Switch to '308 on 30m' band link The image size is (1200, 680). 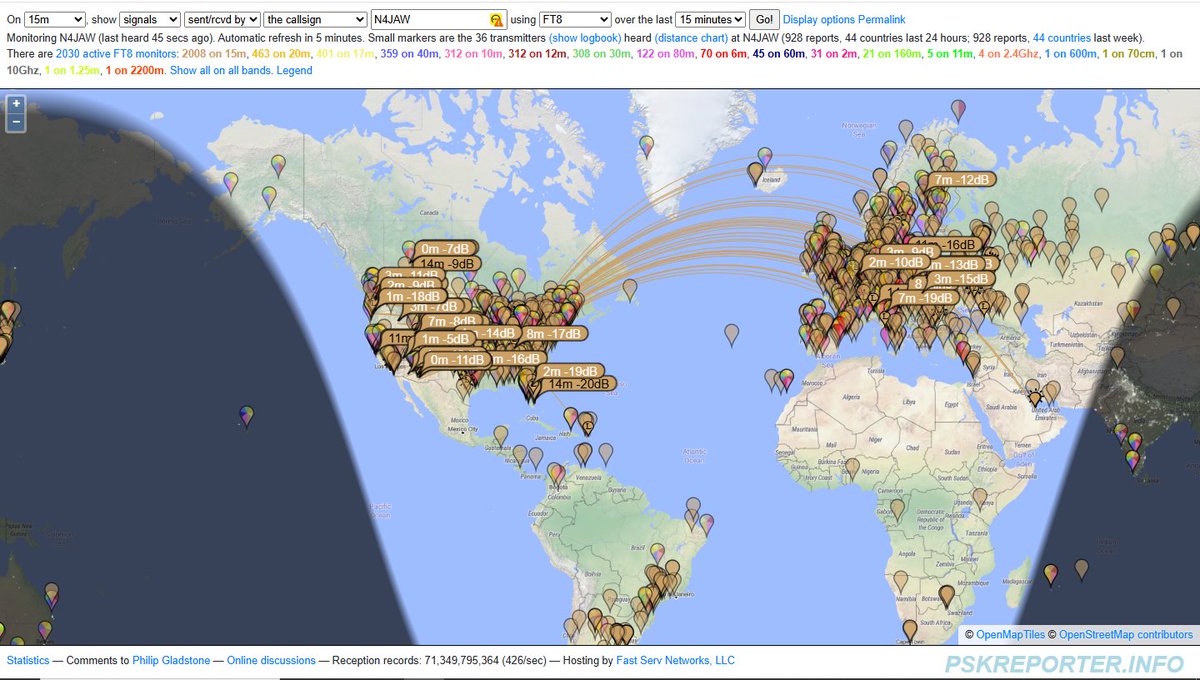[602, 54]
